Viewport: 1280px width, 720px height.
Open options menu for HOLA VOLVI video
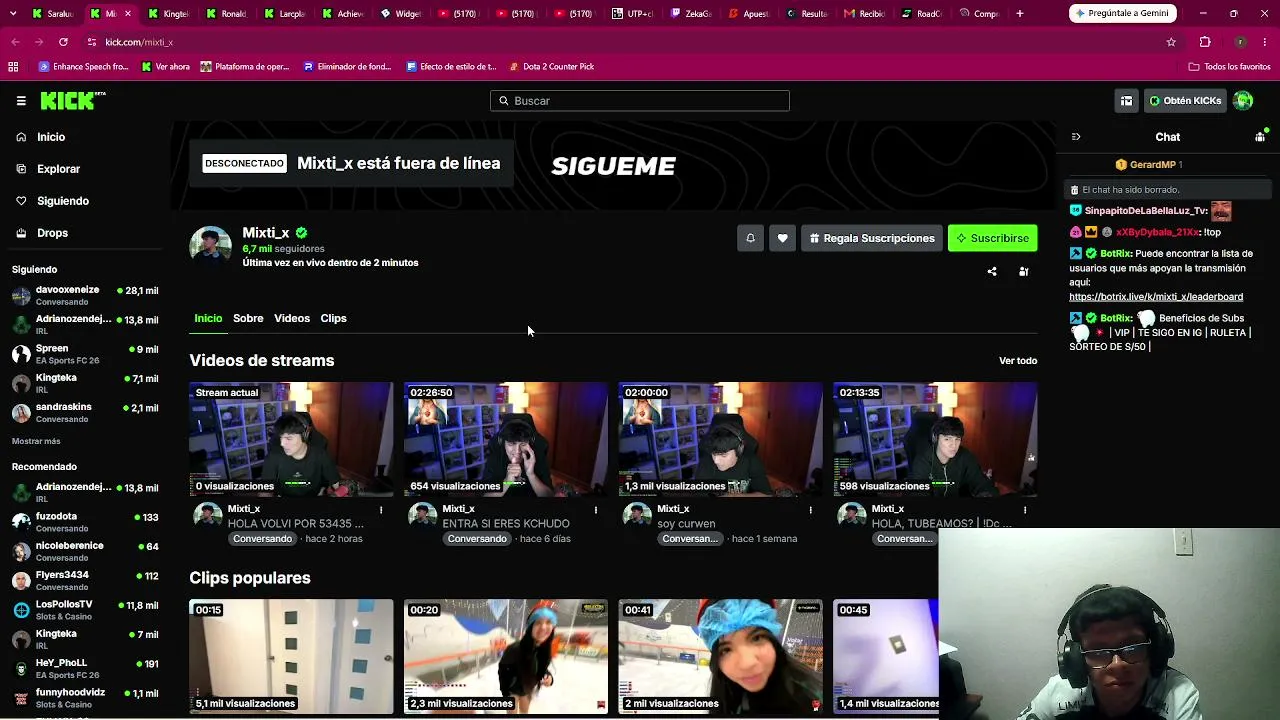coord(381,510)
